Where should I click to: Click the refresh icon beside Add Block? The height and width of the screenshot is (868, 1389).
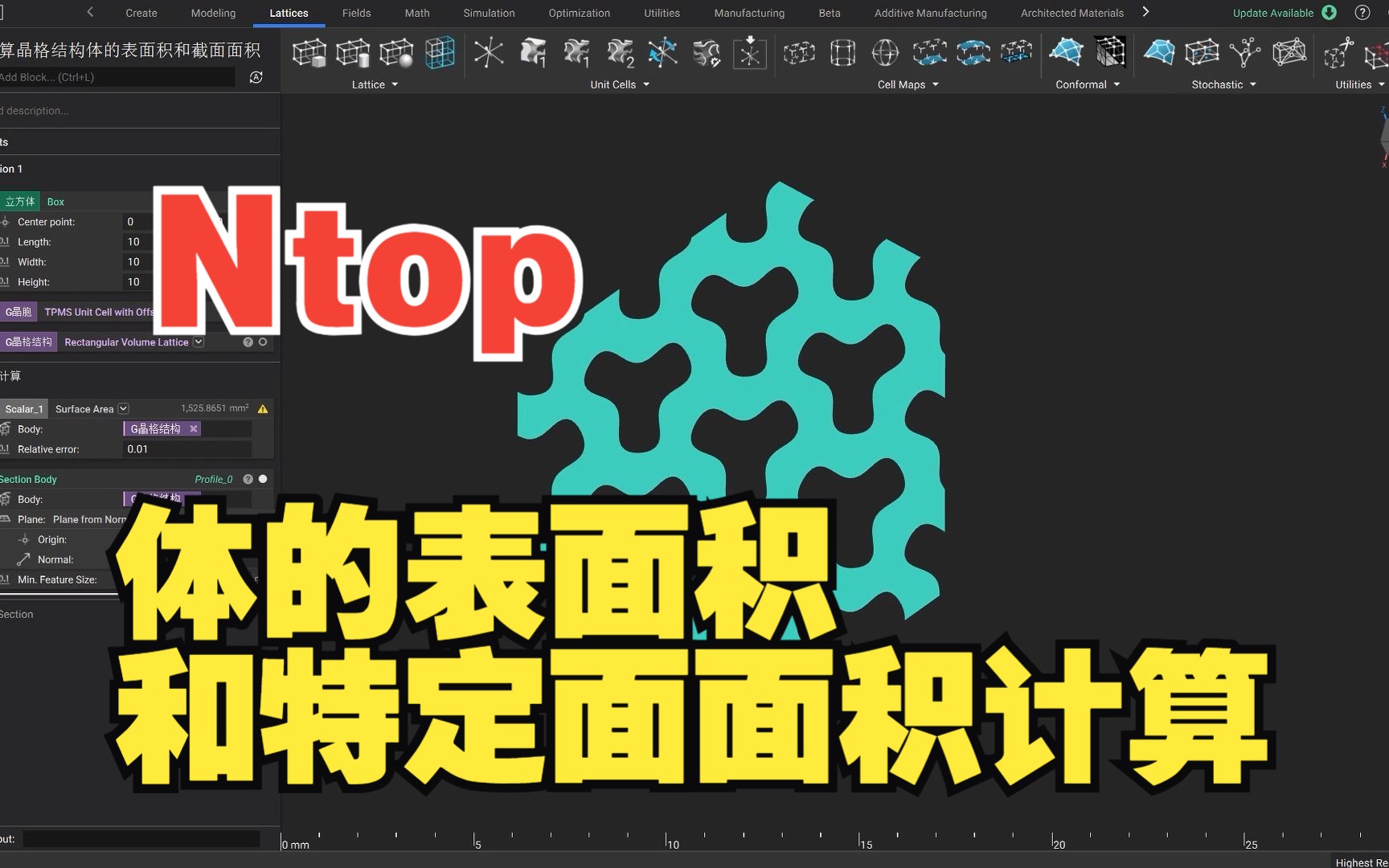coord(256,77)
